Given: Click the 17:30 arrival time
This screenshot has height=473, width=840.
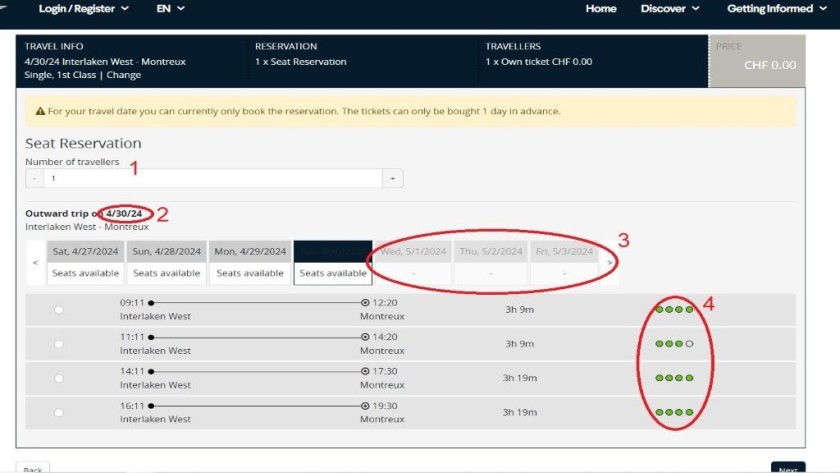Looking at the screenshot, I should [x=385, y=371].
